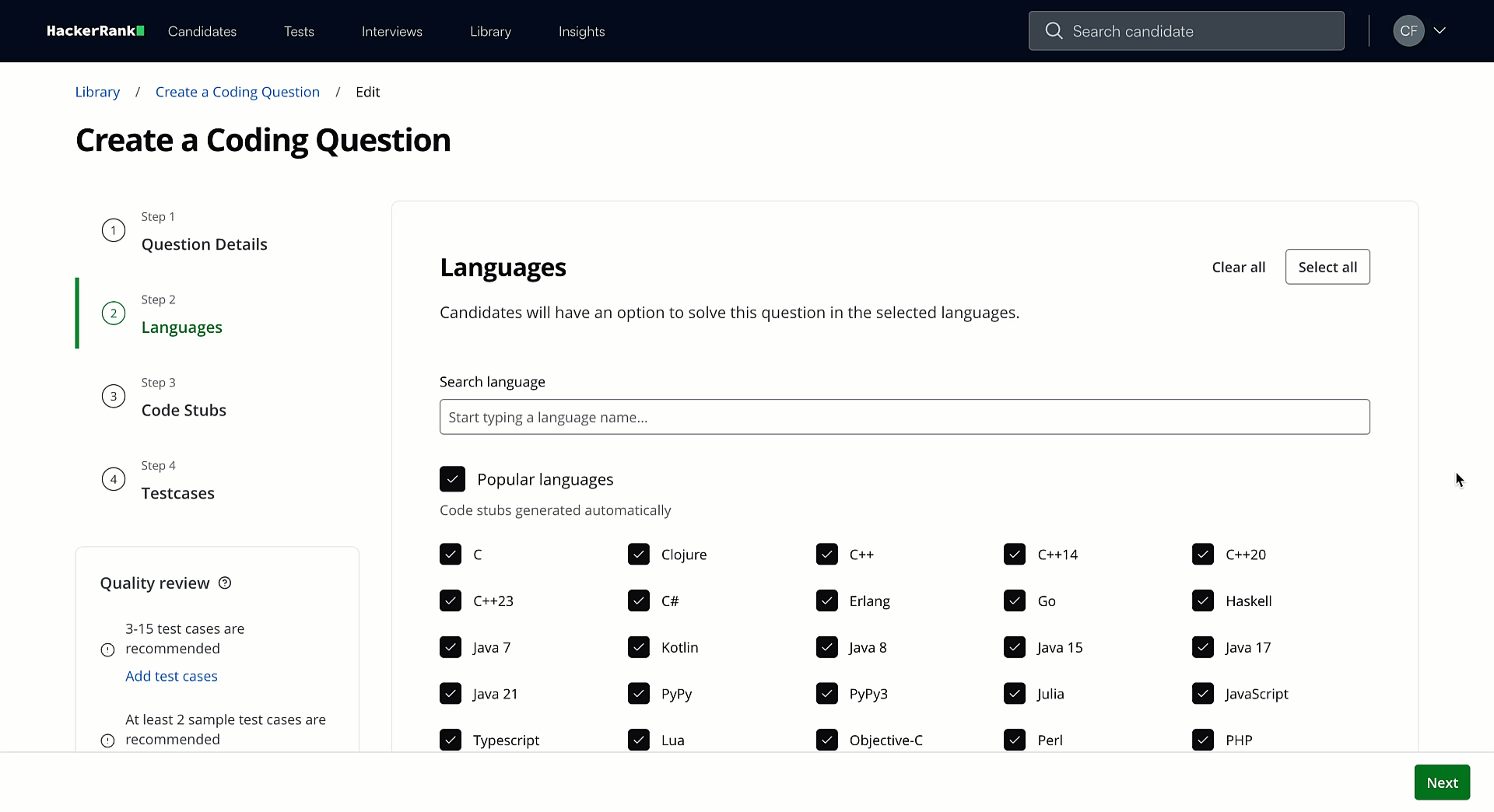Image resolution: width=1494 pixels, height=812 pixels.
Task: Select the Step 4 Testcases circle
Action: (x=114, y=479)
